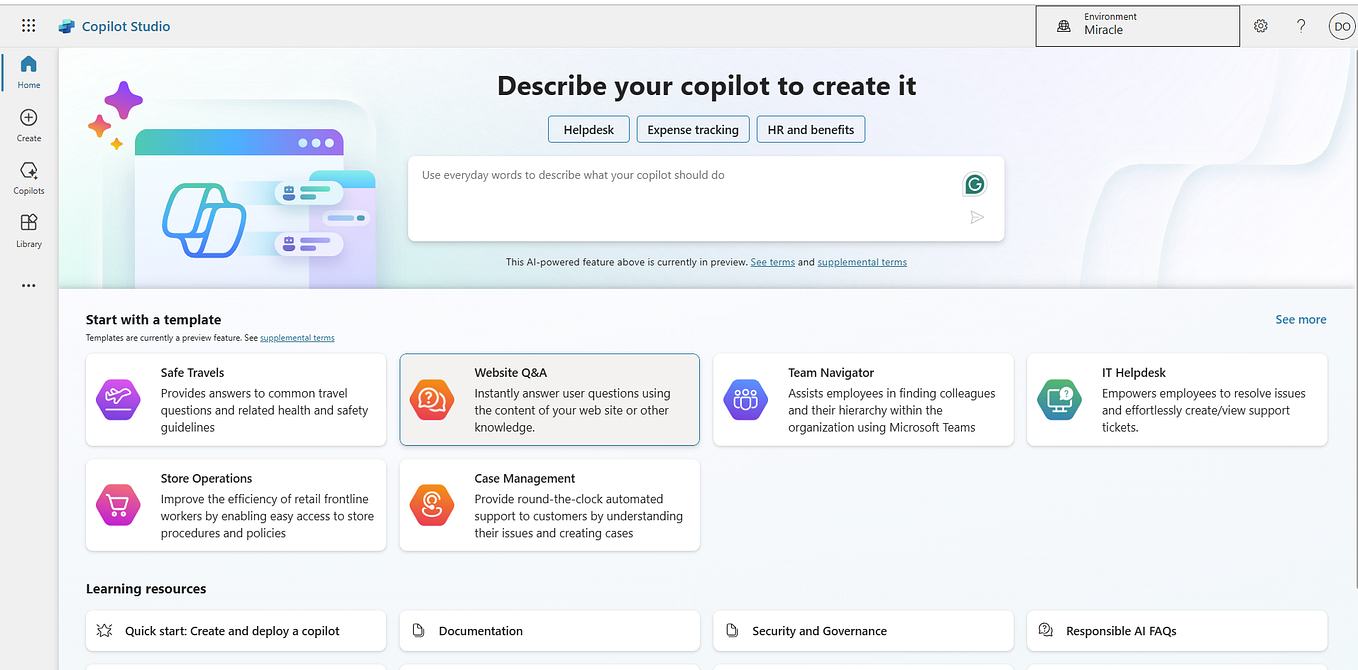Click the send arrow to submit the description
The width and height of the screenshot is (1358, 670).
click(x=975, y=217)
